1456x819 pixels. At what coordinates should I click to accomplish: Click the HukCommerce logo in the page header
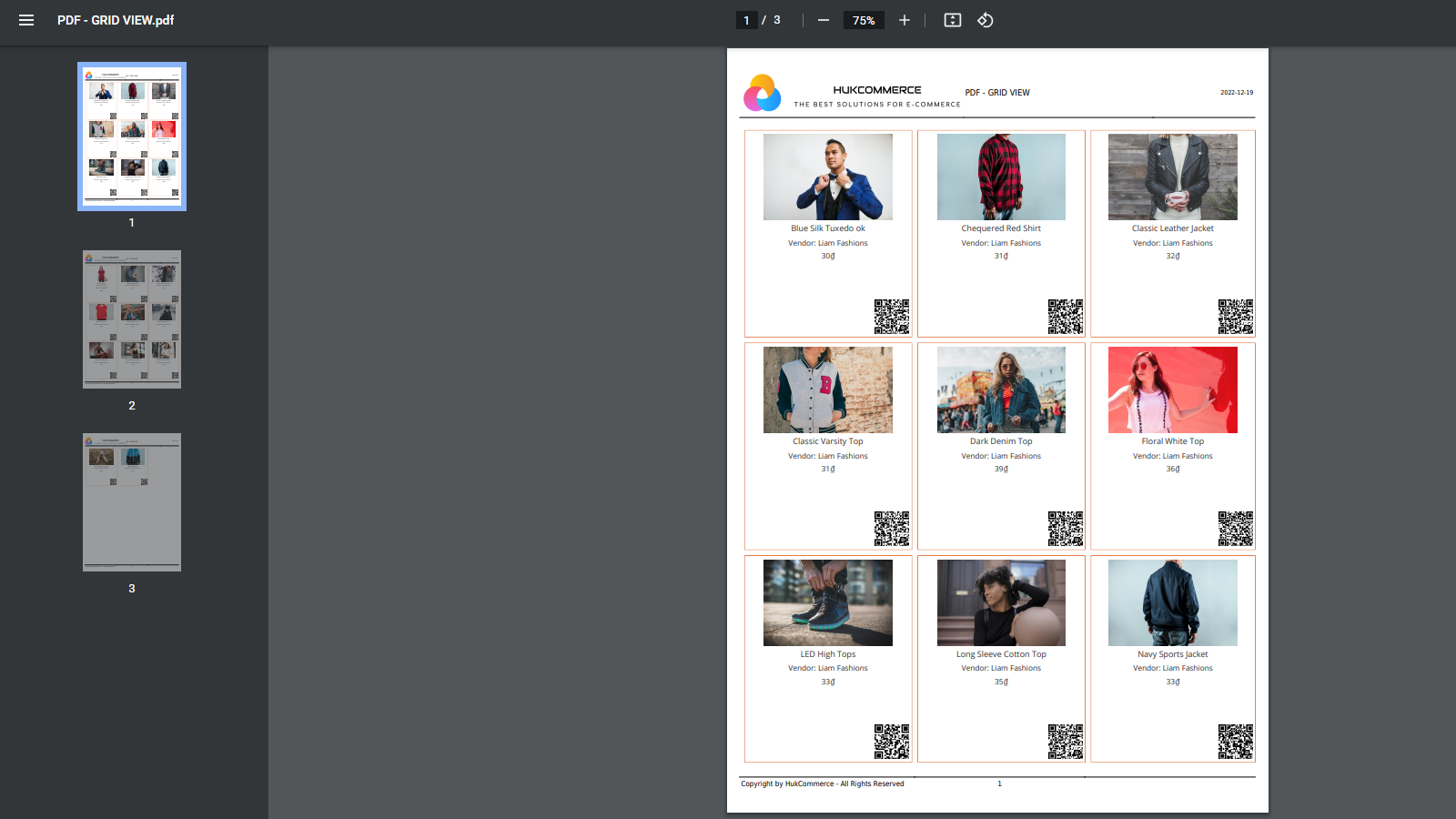click(x=763, y=92)
